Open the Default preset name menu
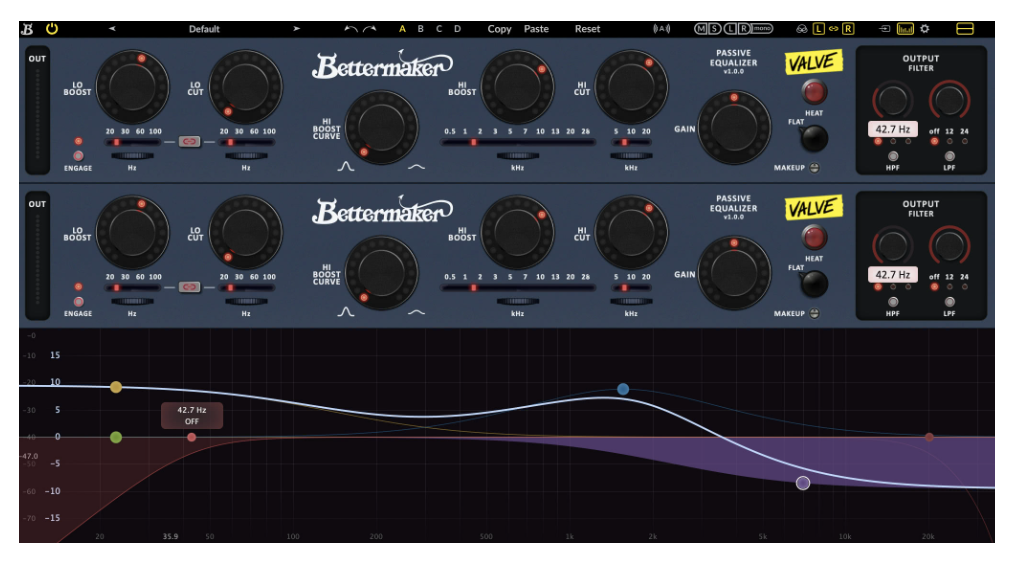This screenshot has width=1017, height=563. (204, 29)
